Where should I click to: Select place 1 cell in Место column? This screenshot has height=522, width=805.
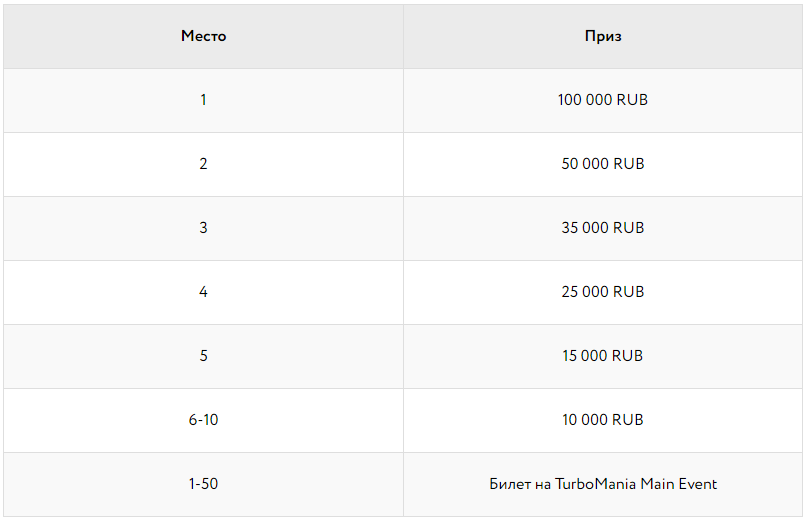coord(203,100)
